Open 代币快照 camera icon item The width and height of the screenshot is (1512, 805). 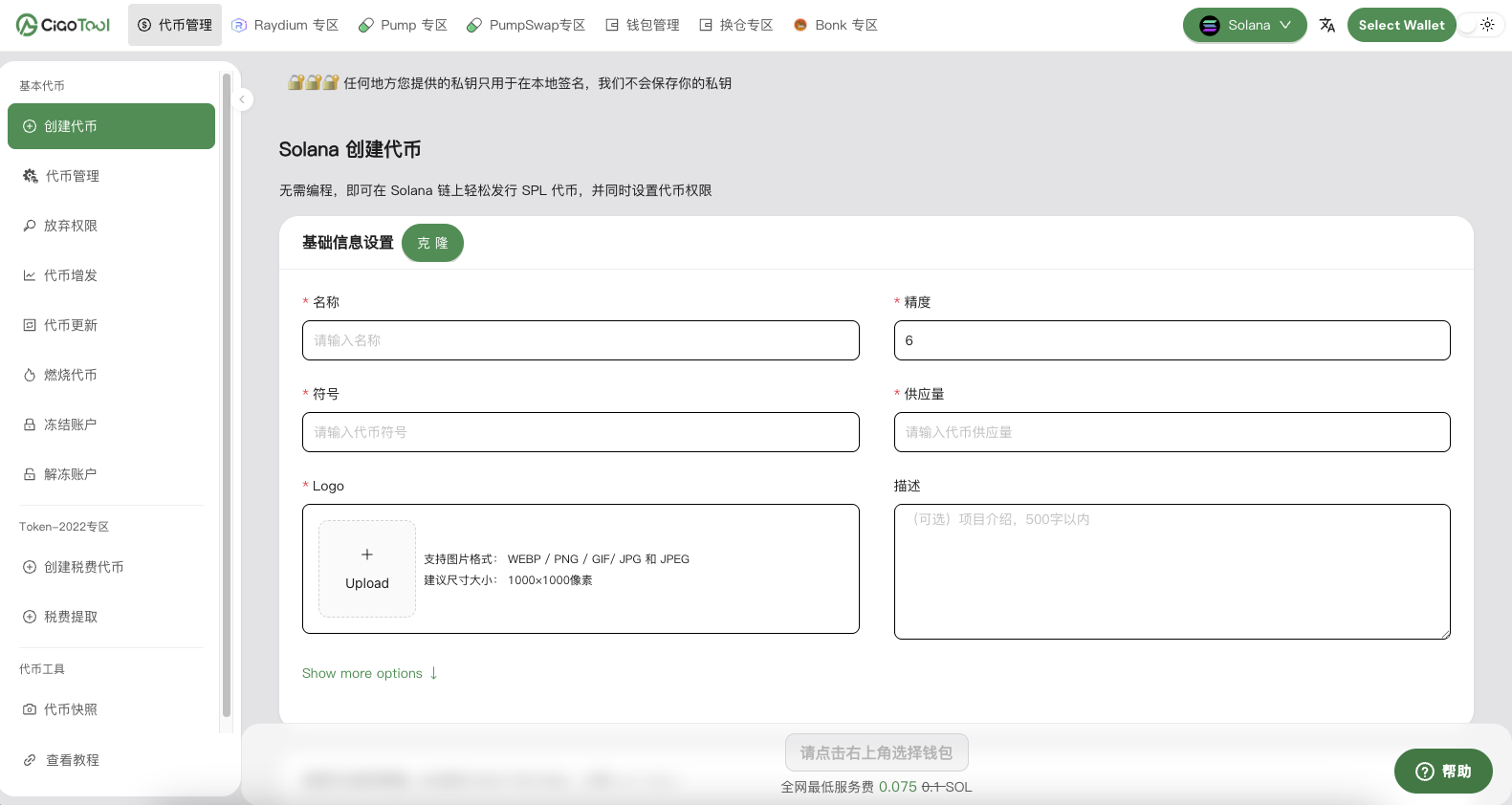[x=71, y=709]
